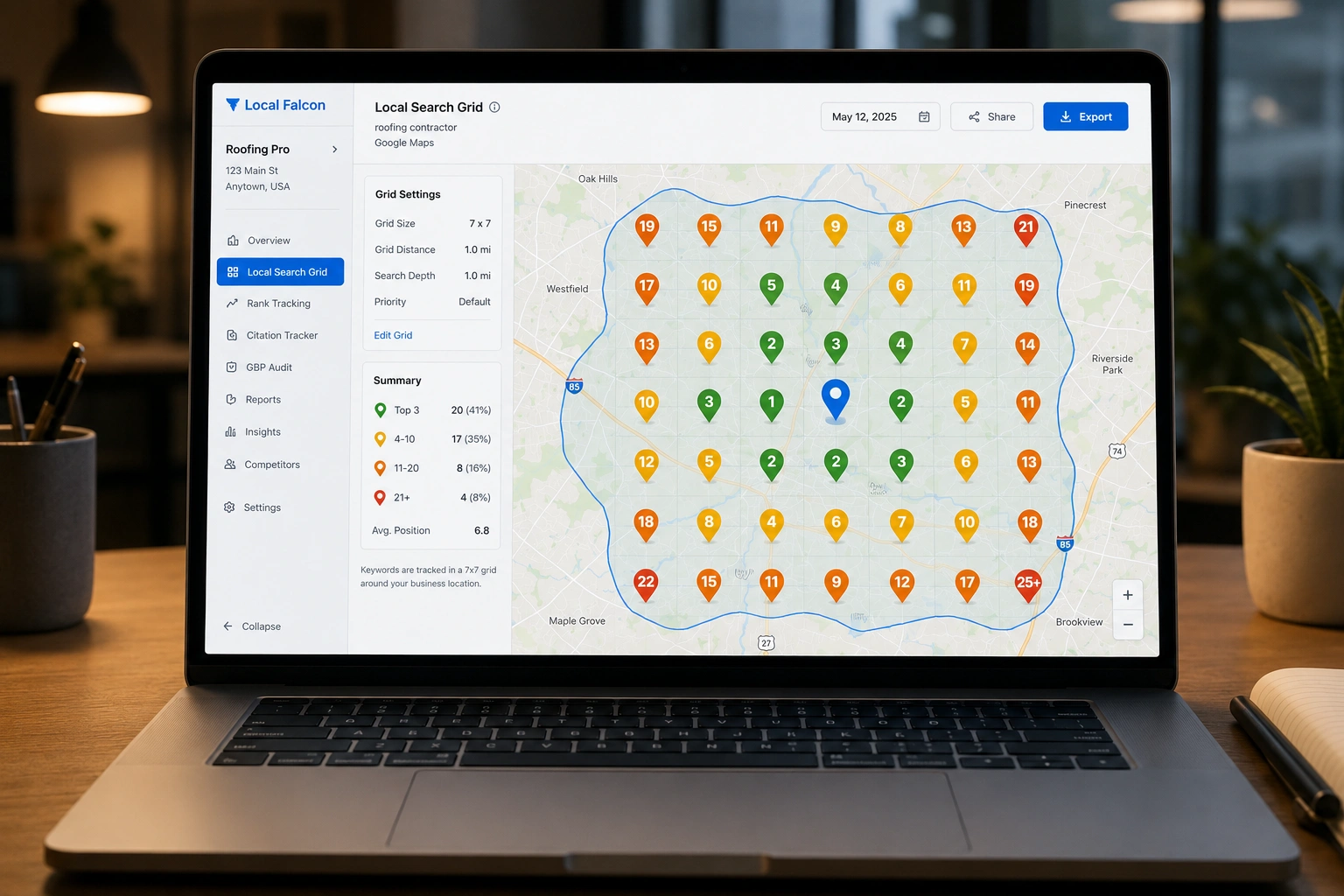Click the yellow pin ranked 9 in top row
This screenshot has height=896, width=1344.
(x=836, y=229)
